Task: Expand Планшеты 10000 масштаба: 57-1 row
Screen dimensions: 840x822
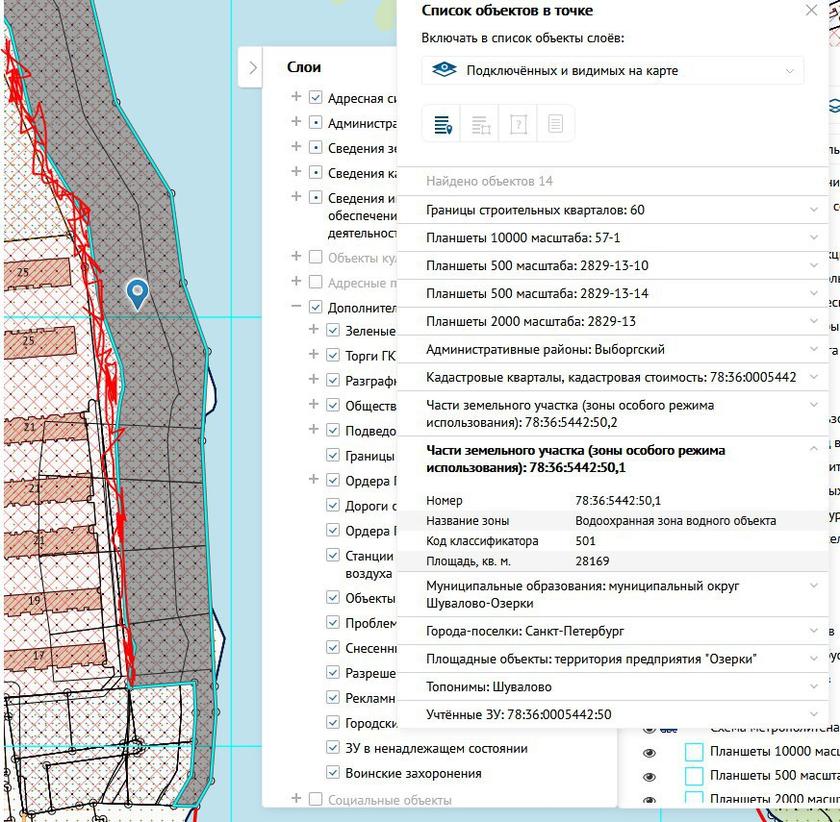Action: coord(613,238)
